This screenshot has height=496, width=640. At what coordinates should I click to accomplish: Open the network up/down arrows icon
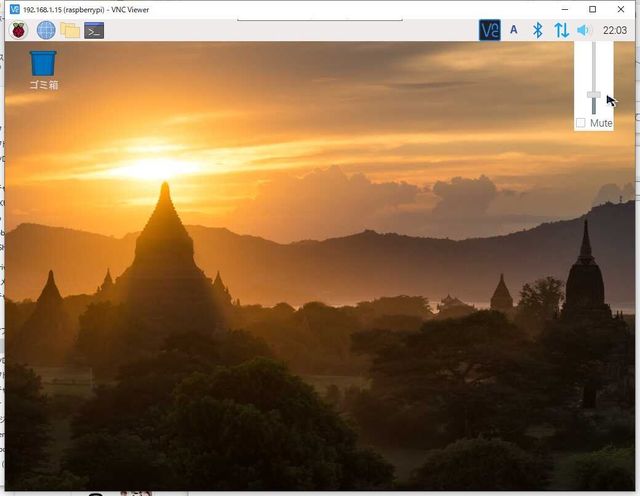point(562,31)
